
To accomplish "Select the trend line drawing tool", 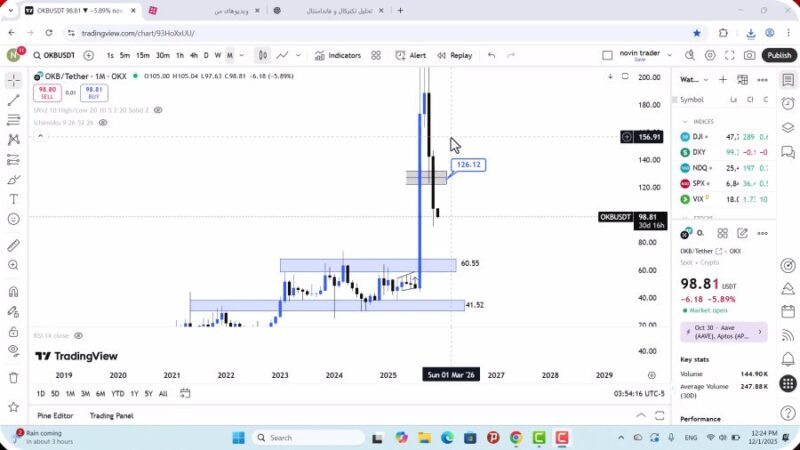I will tap(14, 101).
